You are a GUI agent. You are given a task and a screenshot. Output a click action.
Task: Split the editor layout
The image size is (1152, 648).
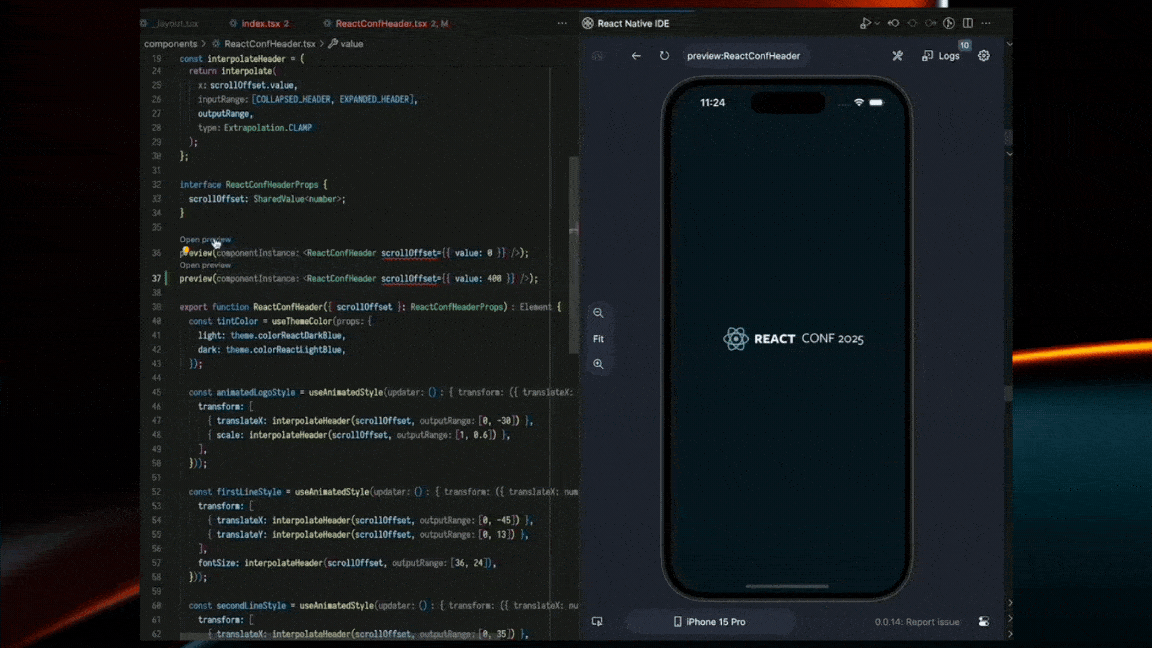968,24
